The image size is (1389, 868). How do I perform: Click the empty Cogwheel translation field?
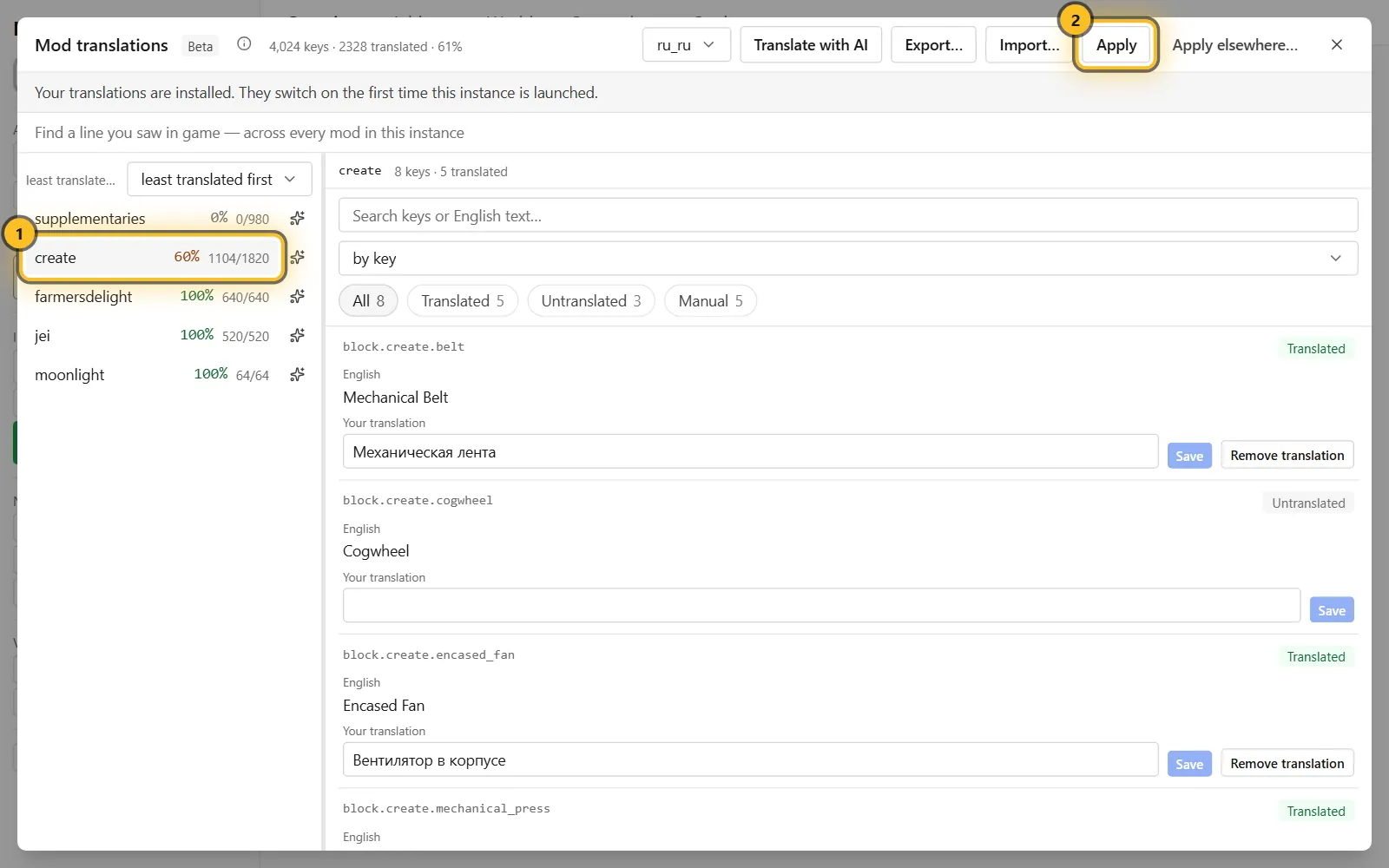(821, 606)
